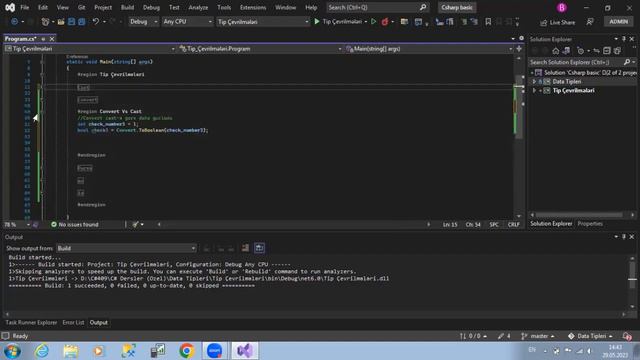
Task: Click Switch Views icon in Solution Explorer
Action: (x=566, y=51)
